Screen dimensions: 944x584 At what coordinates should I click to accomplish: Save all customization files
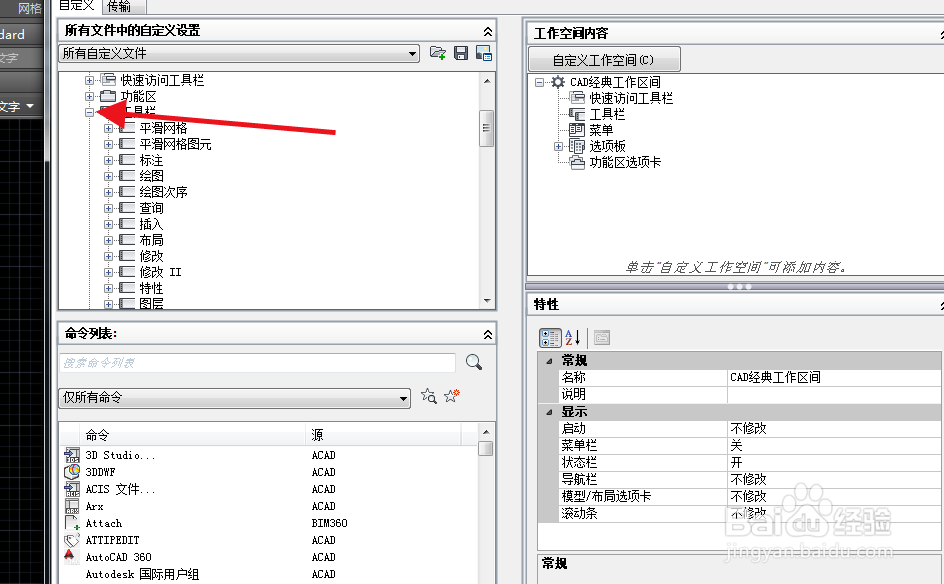pyautogui.click(x=461, y=53)
